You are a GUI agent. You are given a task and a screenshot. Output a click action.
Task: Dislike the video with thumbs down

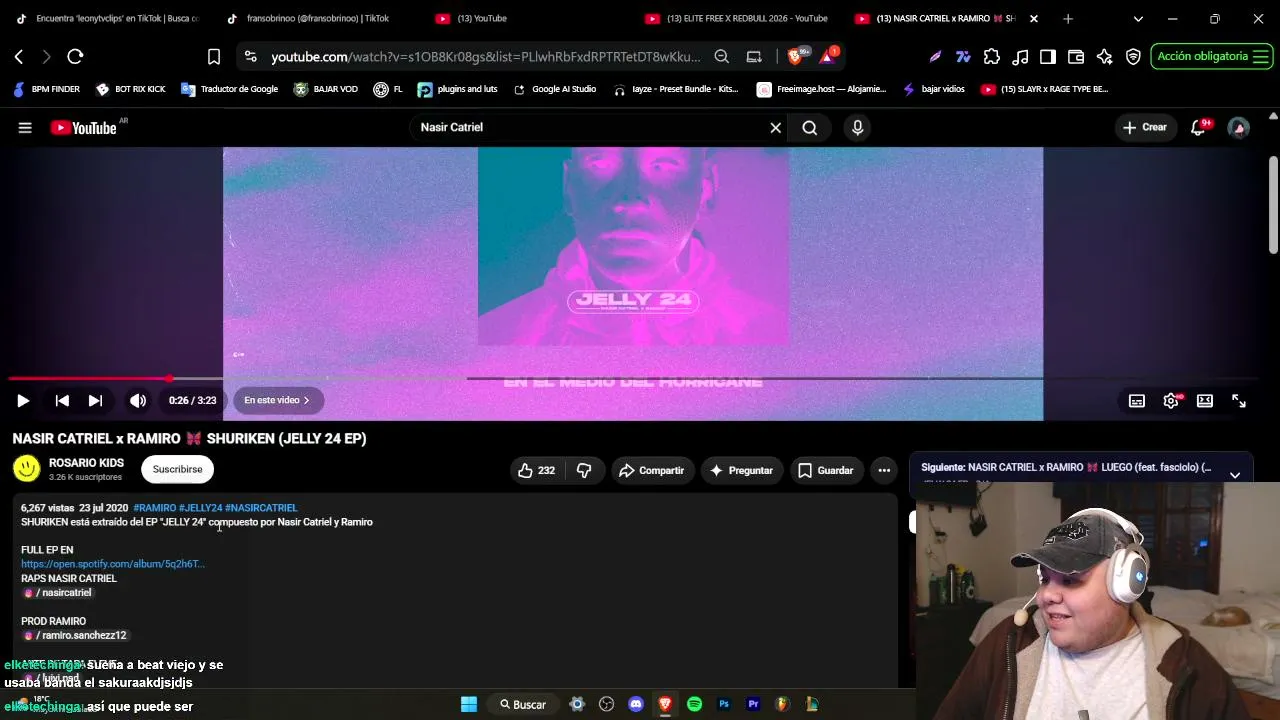click(584, 470)
